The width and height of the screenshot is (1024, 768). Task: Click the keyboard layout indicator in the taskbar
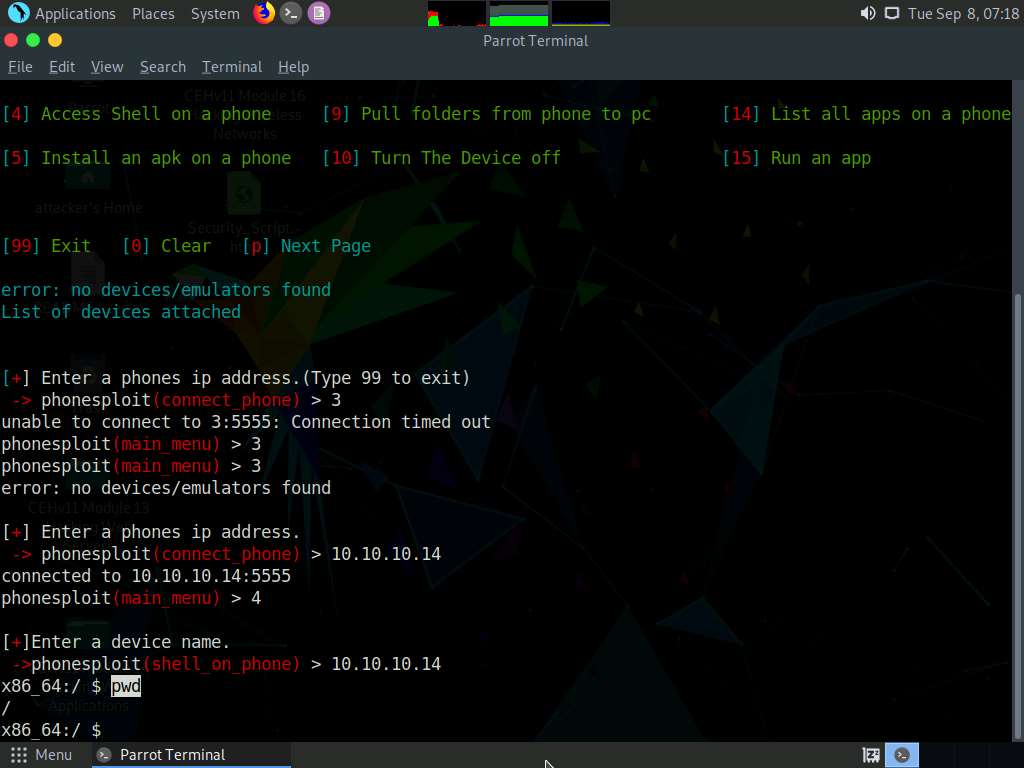coord(870,755)
